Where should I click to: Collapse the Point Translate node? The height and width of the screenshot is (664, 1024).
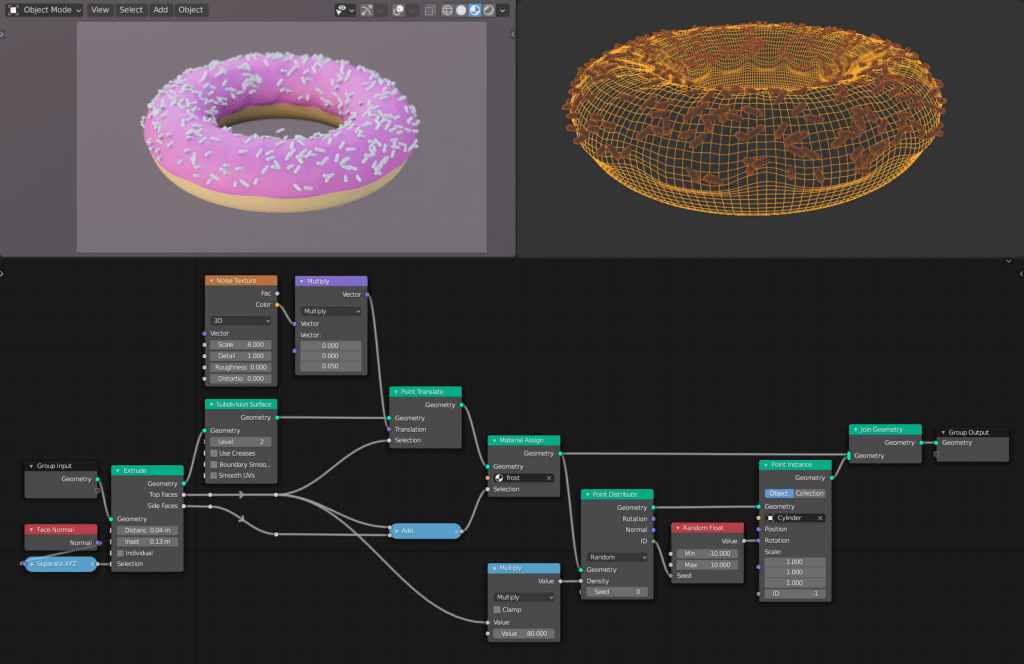tap(394, 392)
